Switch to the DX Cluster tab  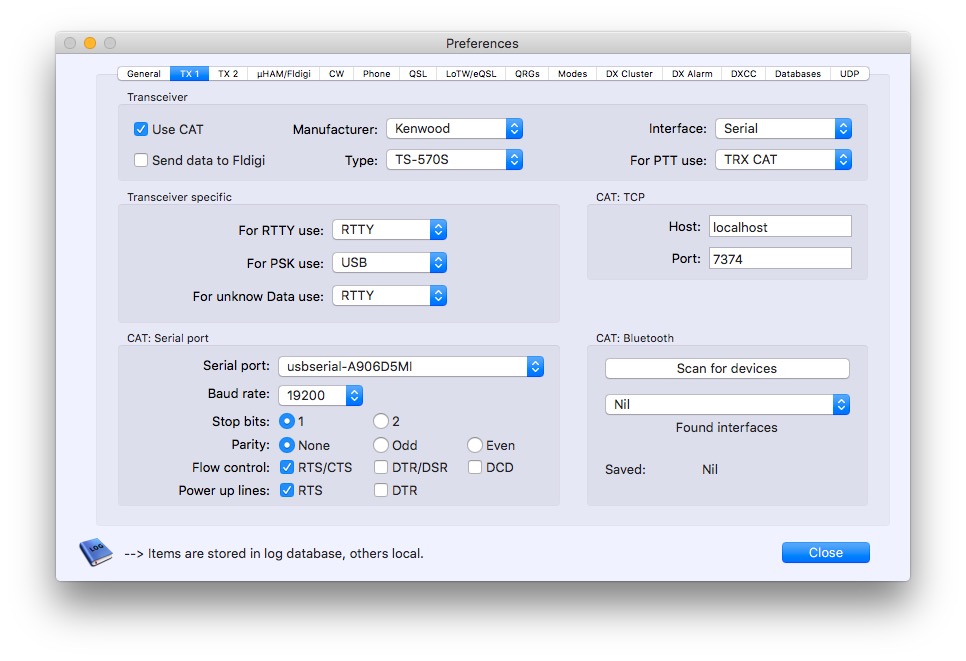click(x=629, y=74)
